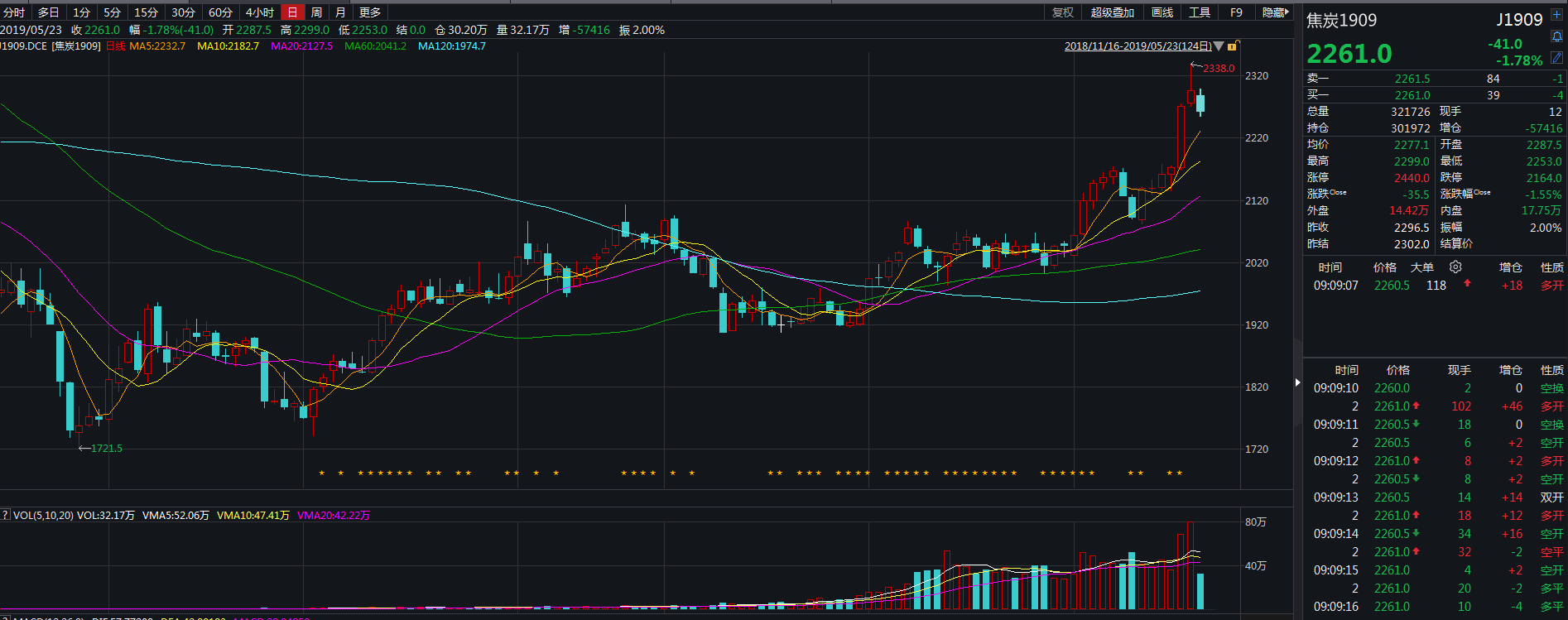Image resolution: width=1568 pixels, height=620 pixels.
Task: Switch to 分时 intraday chart tab
Action: pyautogui.click(x=14, y=12)
